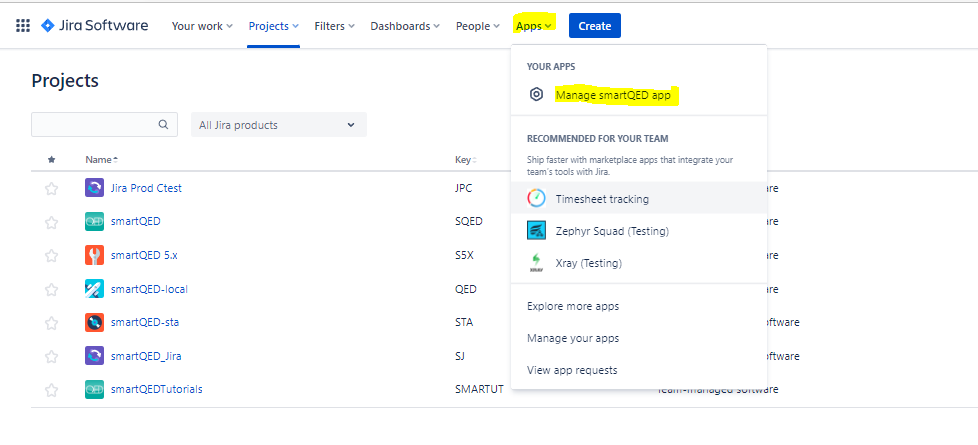The image size is (978, 445).
Task: Star the smartQED-local project
Action: [x=52, y=290]
